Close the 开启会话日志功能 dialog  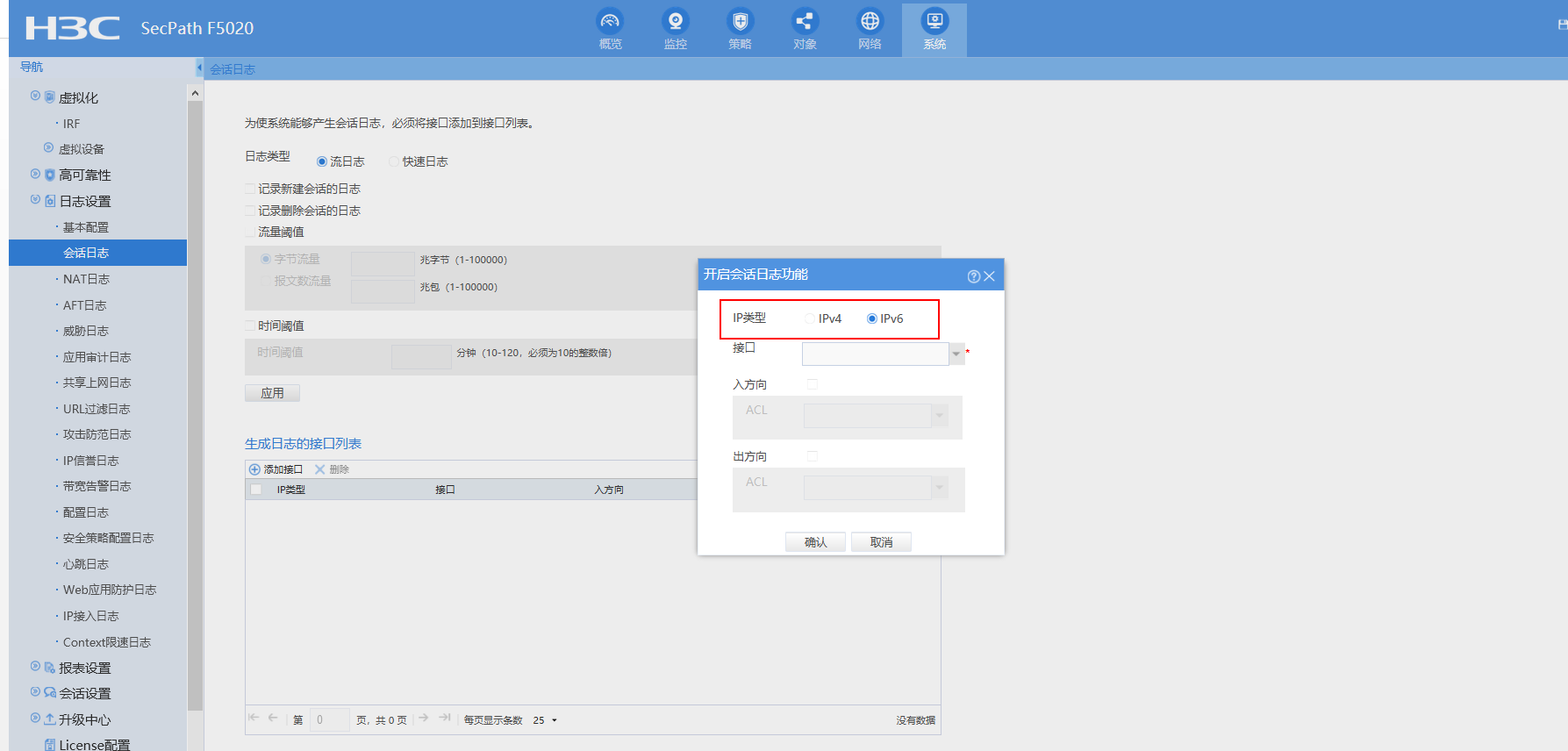click(989, 276)
